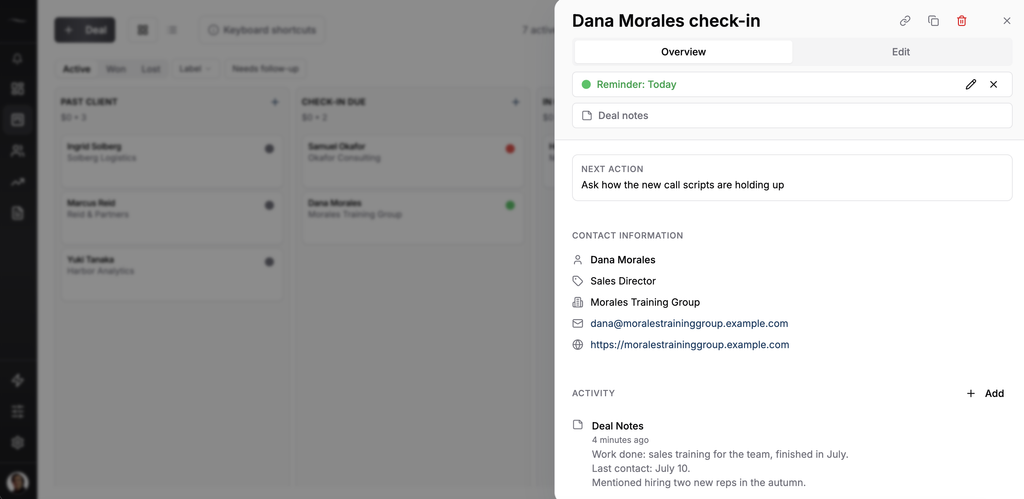Delete the deal with the red trash icon

(x=961, y=21)
